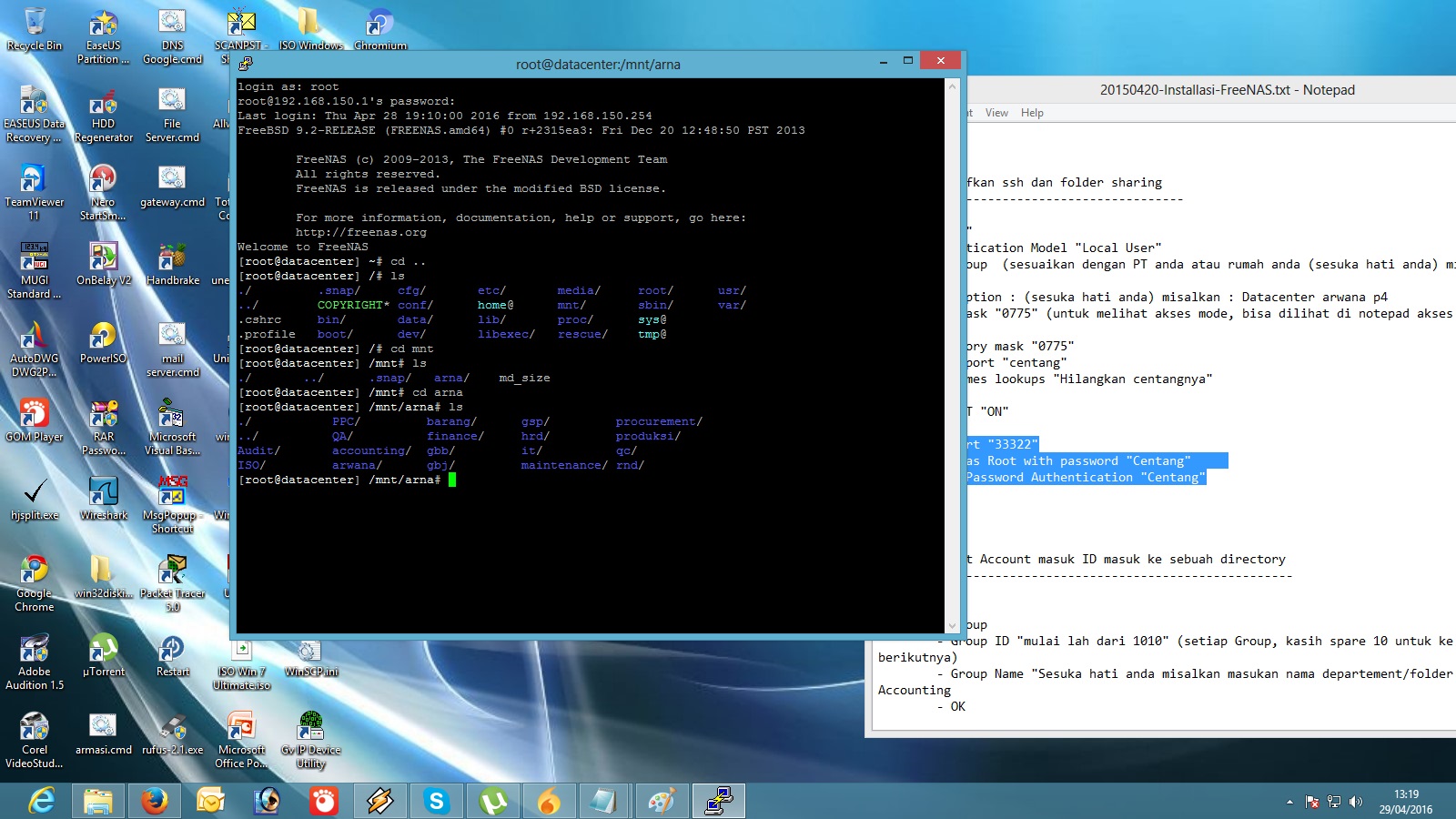Switch to the PuTTY session via taskbar
This screenshot has width=1456, height=819.
point(719,802)
